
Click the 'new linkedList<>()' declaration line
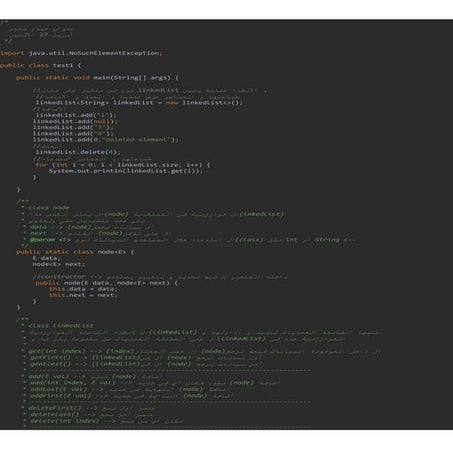click(139, 102)
